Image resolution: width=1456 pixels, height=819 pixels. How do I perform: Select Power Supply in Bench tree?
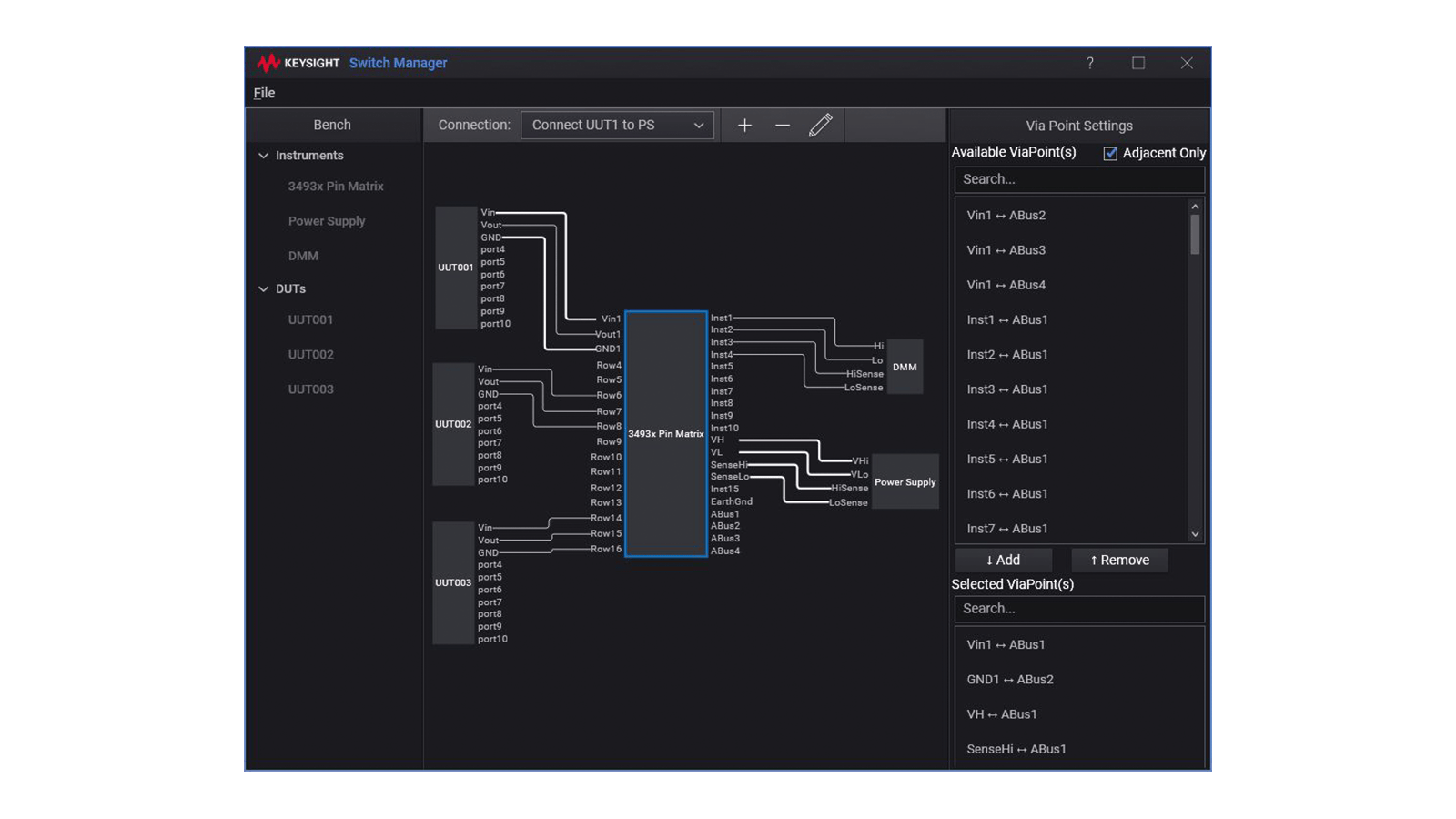point(327,221)
